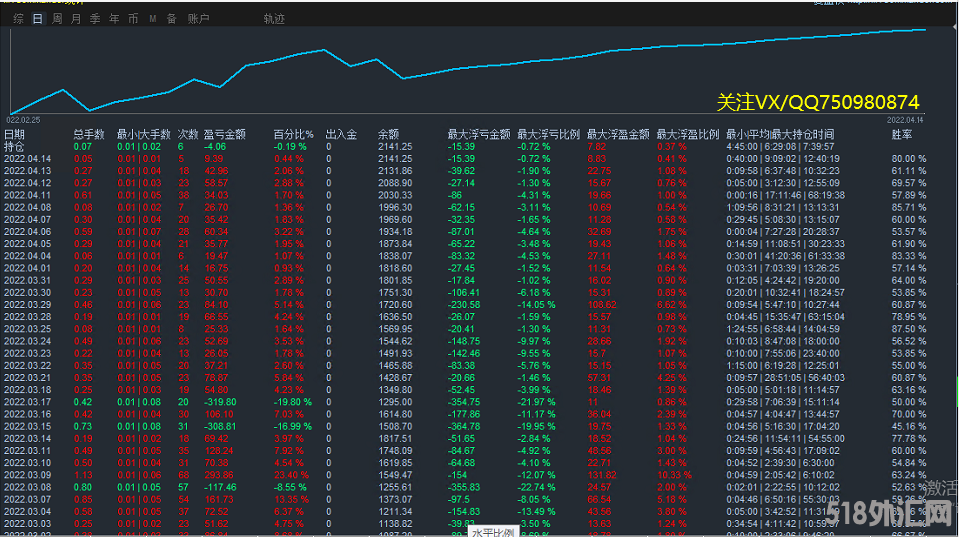Click the 持仓 holdings row
The image size is (959, 537).
click(x=15, y=146)
